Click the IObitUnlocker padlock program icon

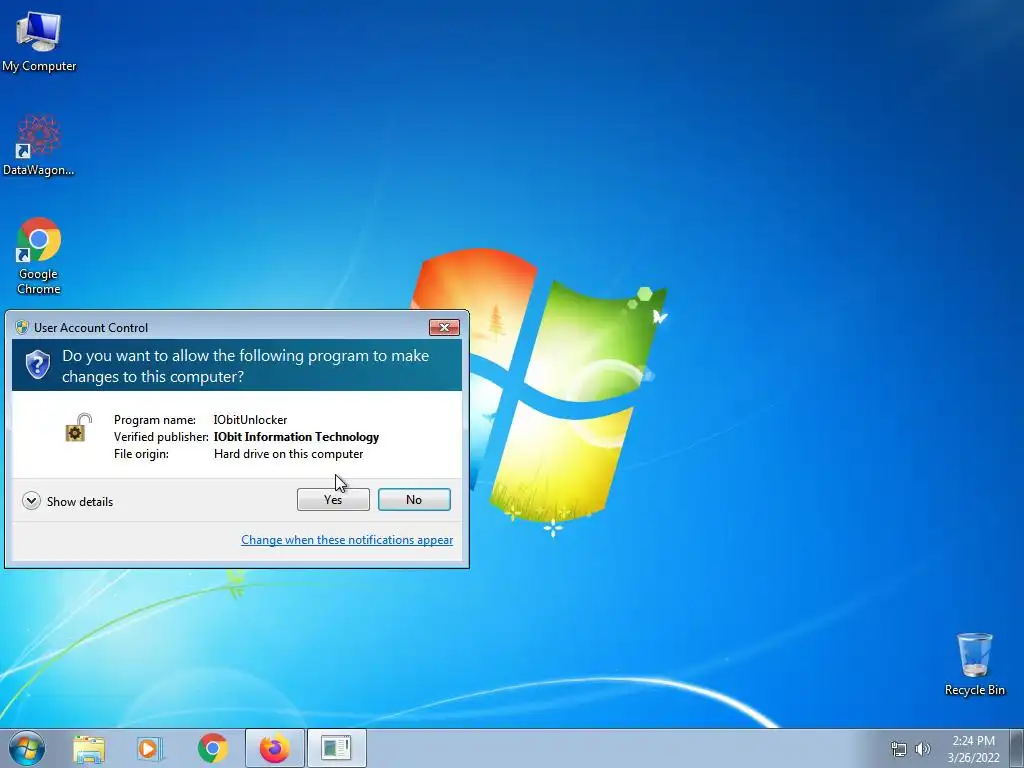(78, 428)
